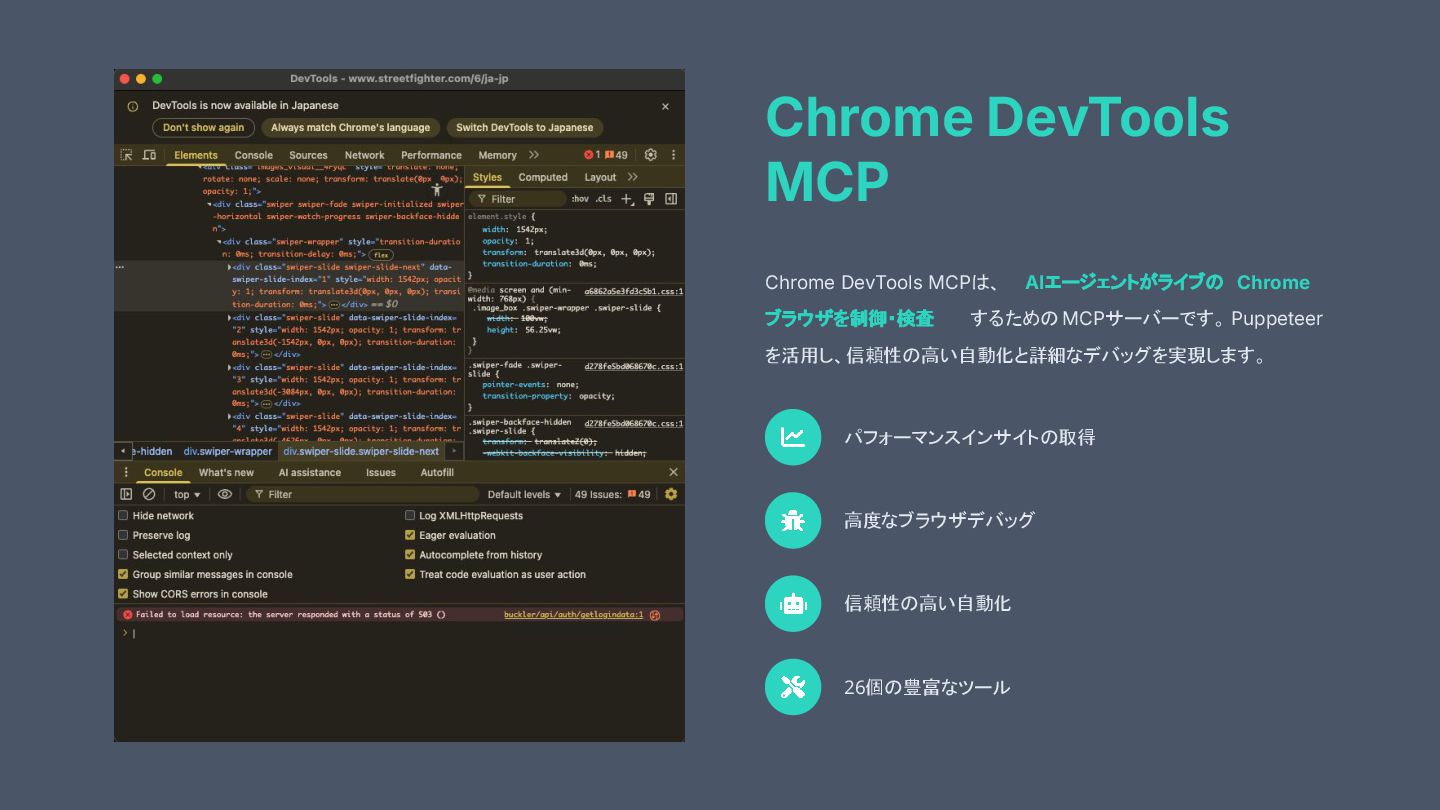
Task: Toggle the .cls classes button
Action: click(x=603, y=199)
